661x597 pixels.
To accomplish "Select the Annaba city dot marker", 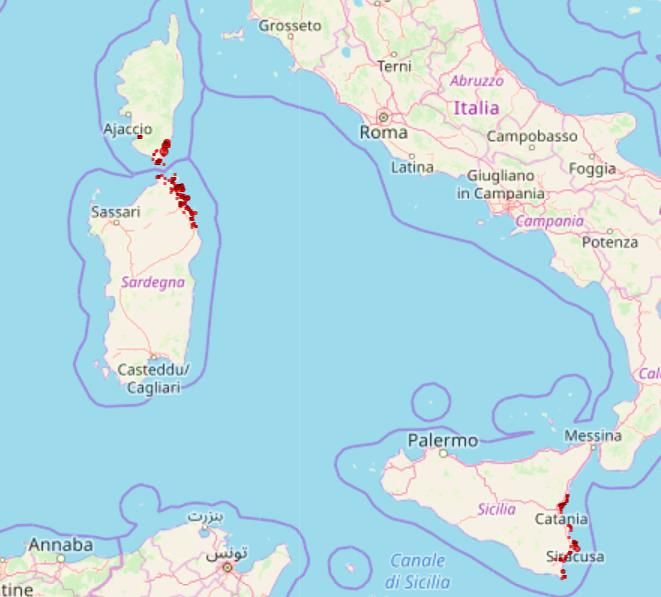I will coord(61,559).
